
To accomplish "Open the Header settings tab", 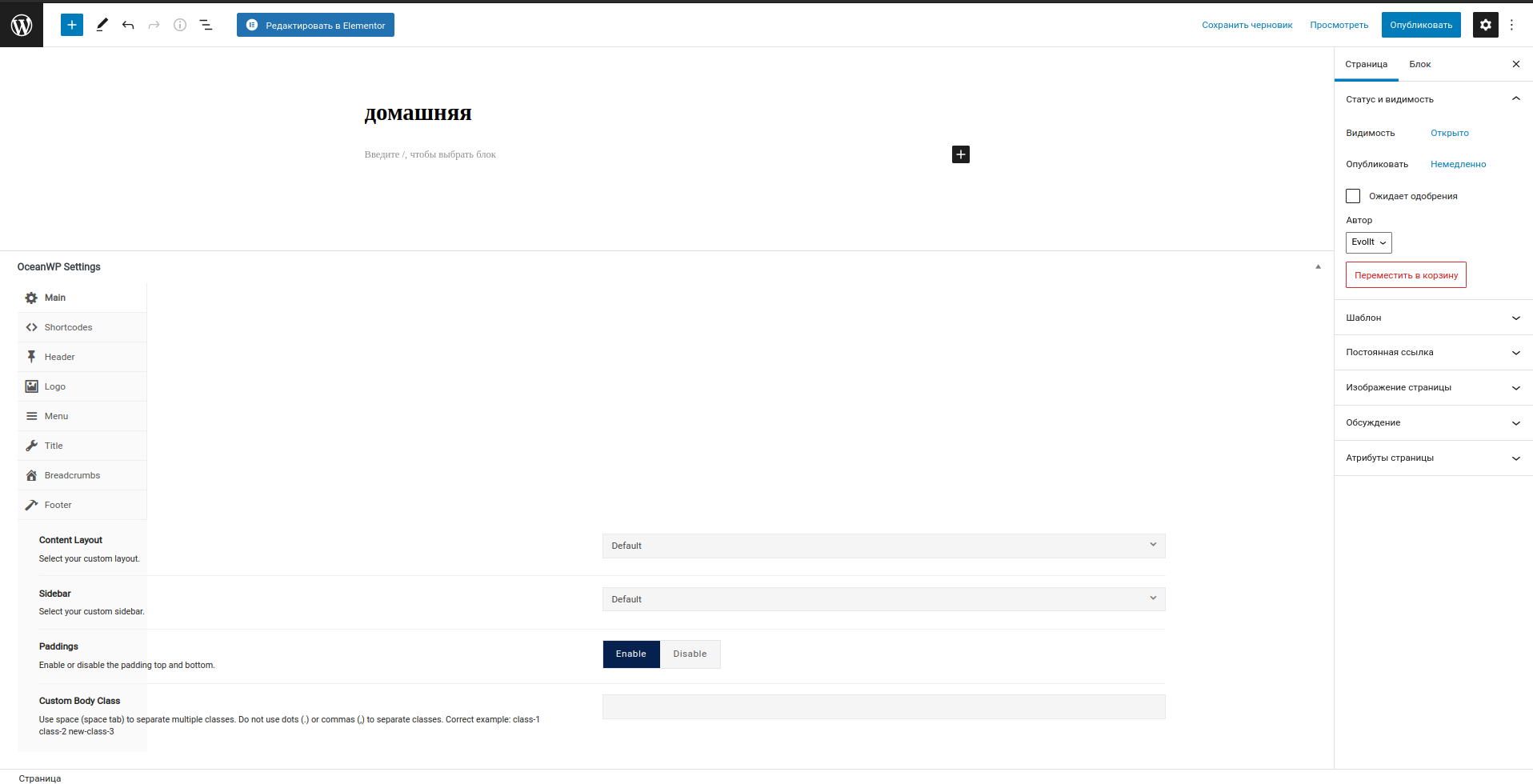I will point(82,357).
